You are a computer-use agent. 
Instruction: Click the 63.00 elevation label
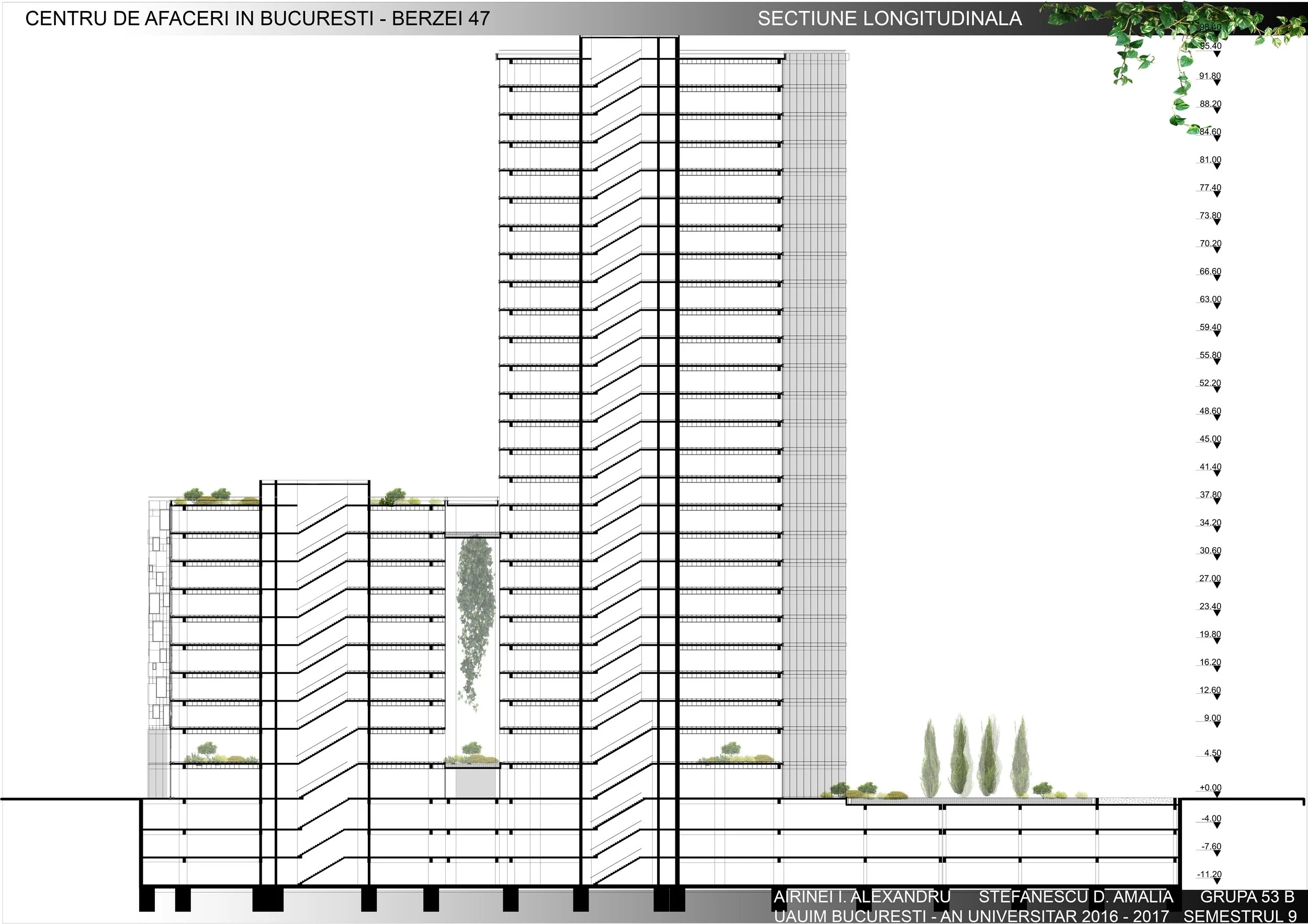click(x=1210, y=300)
